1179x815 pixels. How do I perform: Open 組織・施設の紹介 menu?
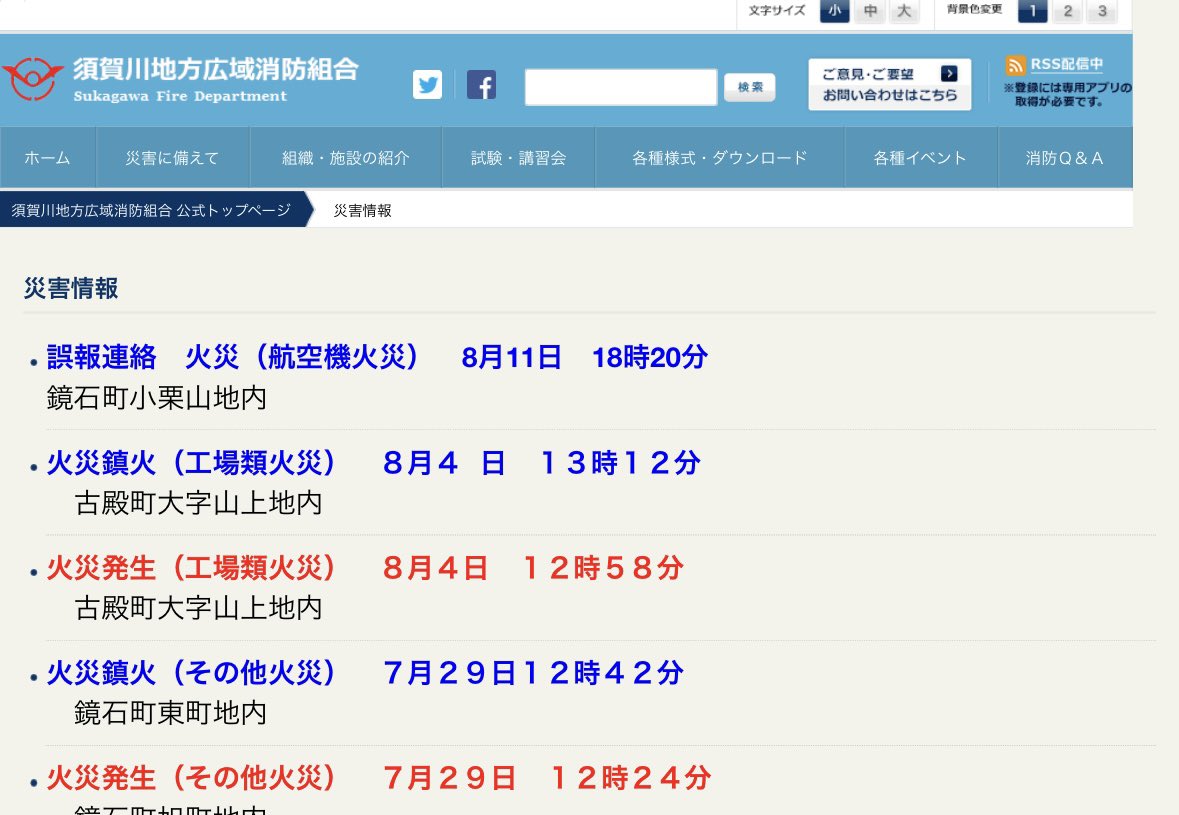(x=346, y=157)
